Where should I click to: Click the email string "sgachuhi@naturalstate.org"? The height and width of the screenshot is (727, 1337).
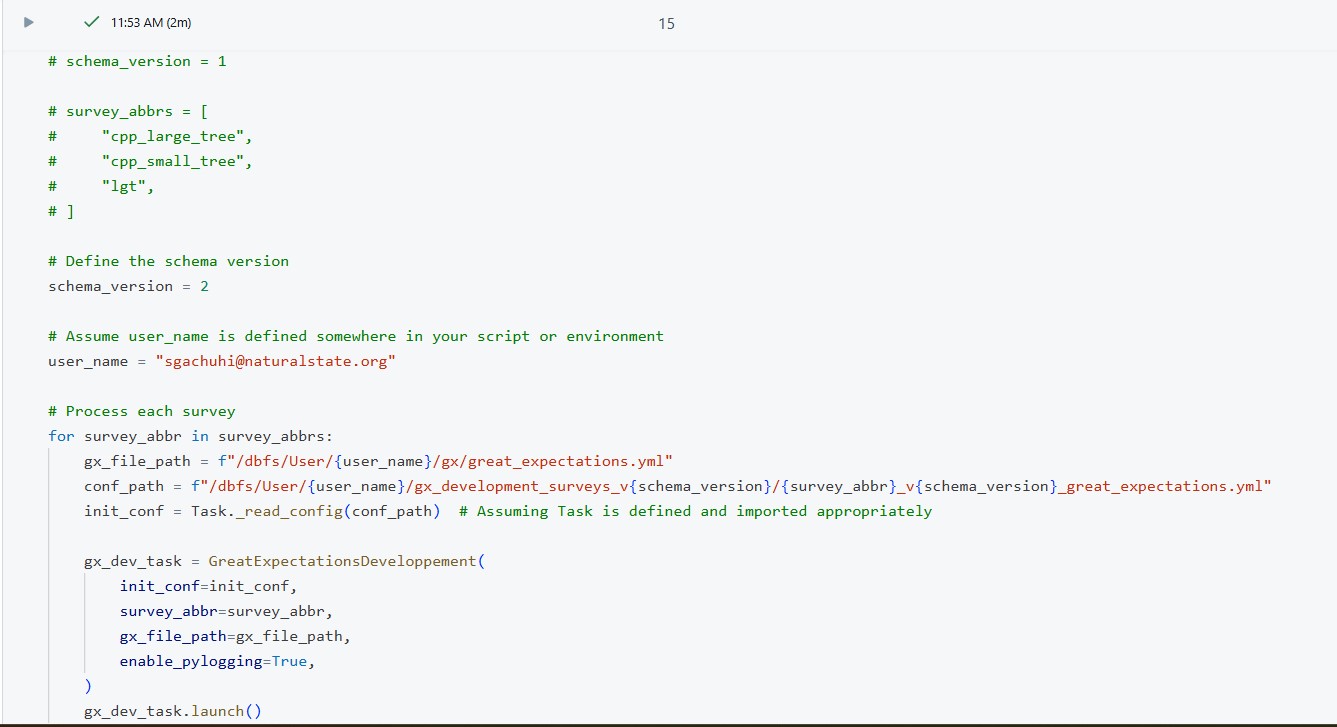[x=276, y=361]
